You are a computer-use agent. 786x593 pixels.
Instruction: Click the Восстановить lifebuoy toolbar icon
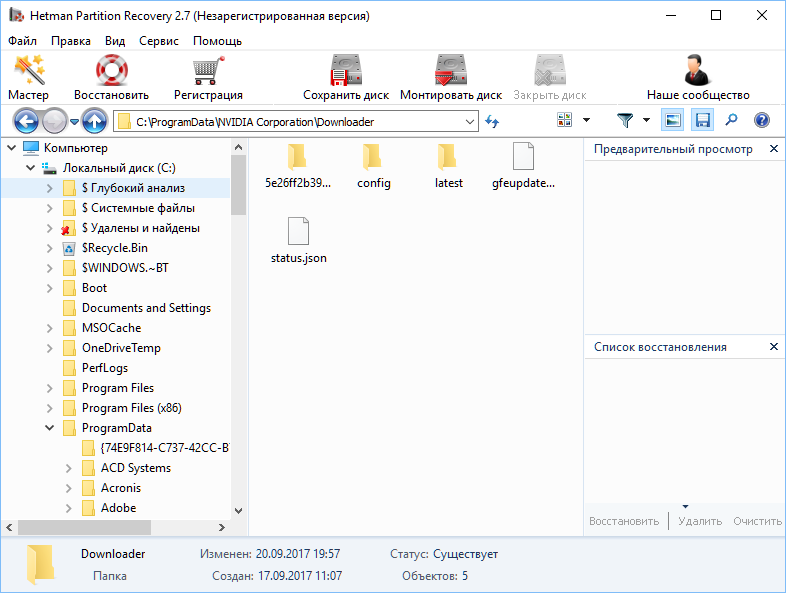tap(111, 71)
